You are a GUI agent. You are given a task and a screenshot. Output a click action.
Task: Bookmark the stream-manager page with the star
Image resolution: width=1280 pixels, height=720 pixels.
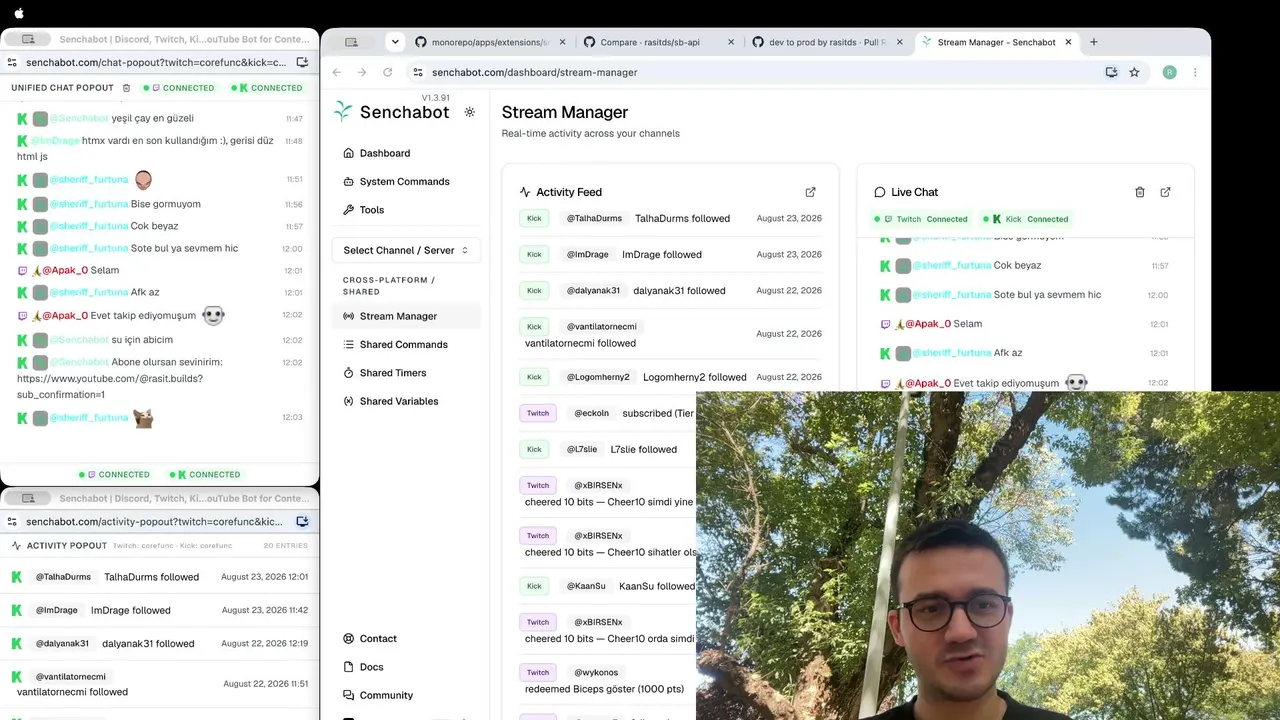point(1134,72)
